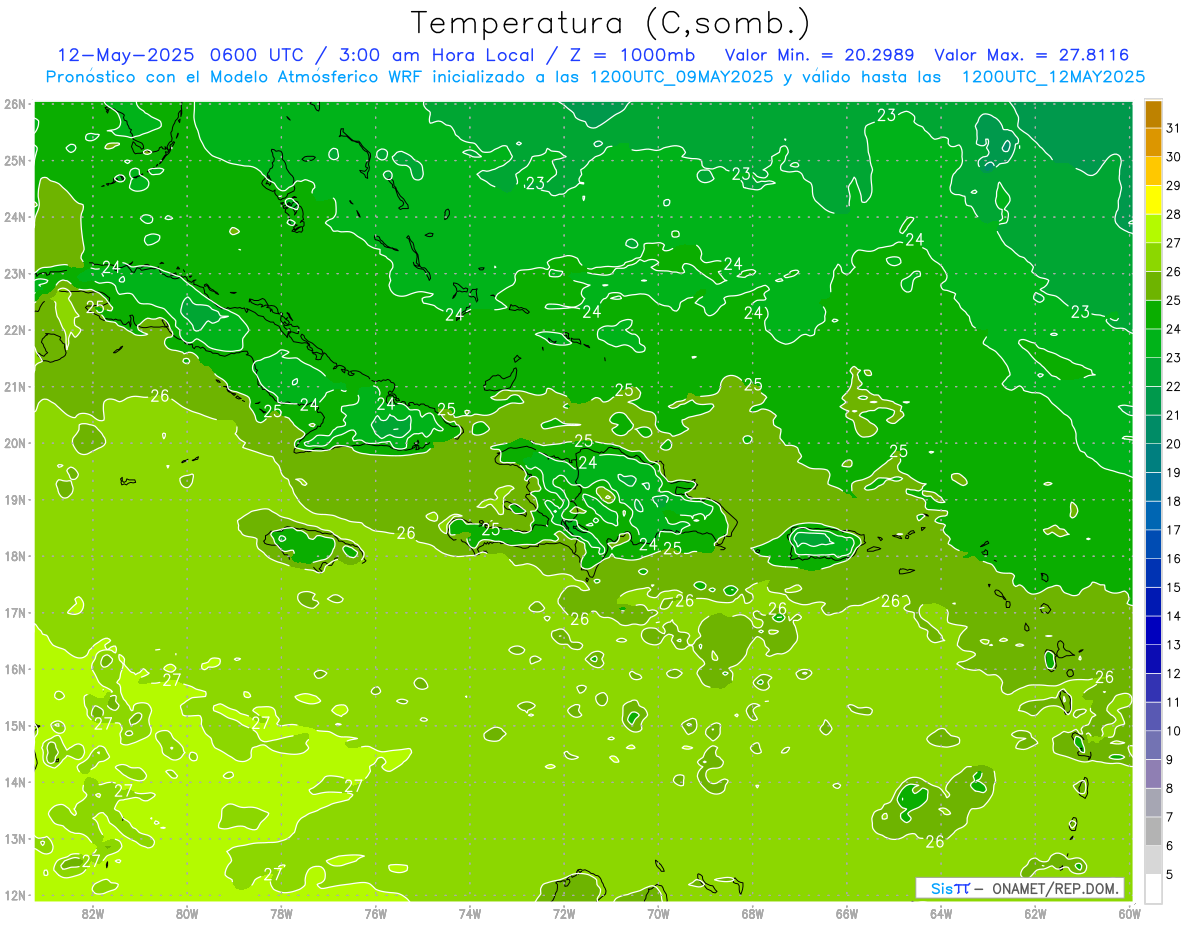This screenshot has height=927, width=1200.
Task: Click the legend scale number "22"
Action: pyautogui.click(x=1173, y=386)
